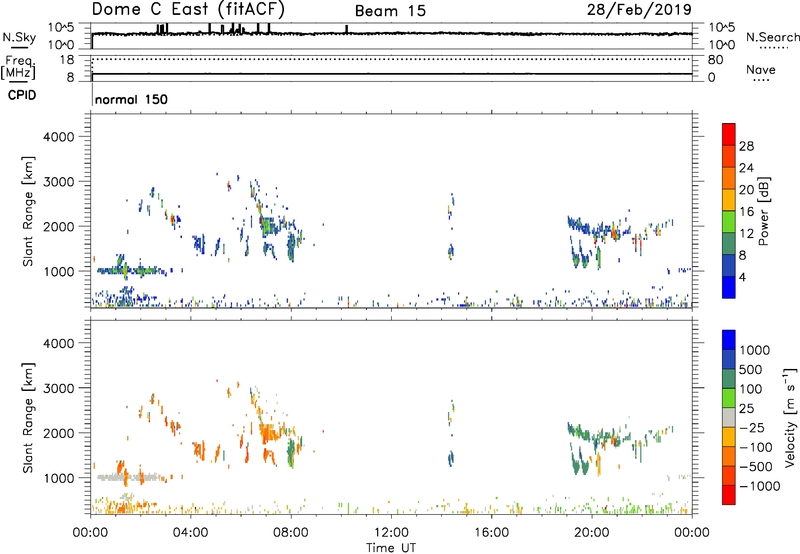Screen dimensions: 800x554
Task: Click the gray 1000 km echo band in the velocity panel
Action: coord(128,477)
